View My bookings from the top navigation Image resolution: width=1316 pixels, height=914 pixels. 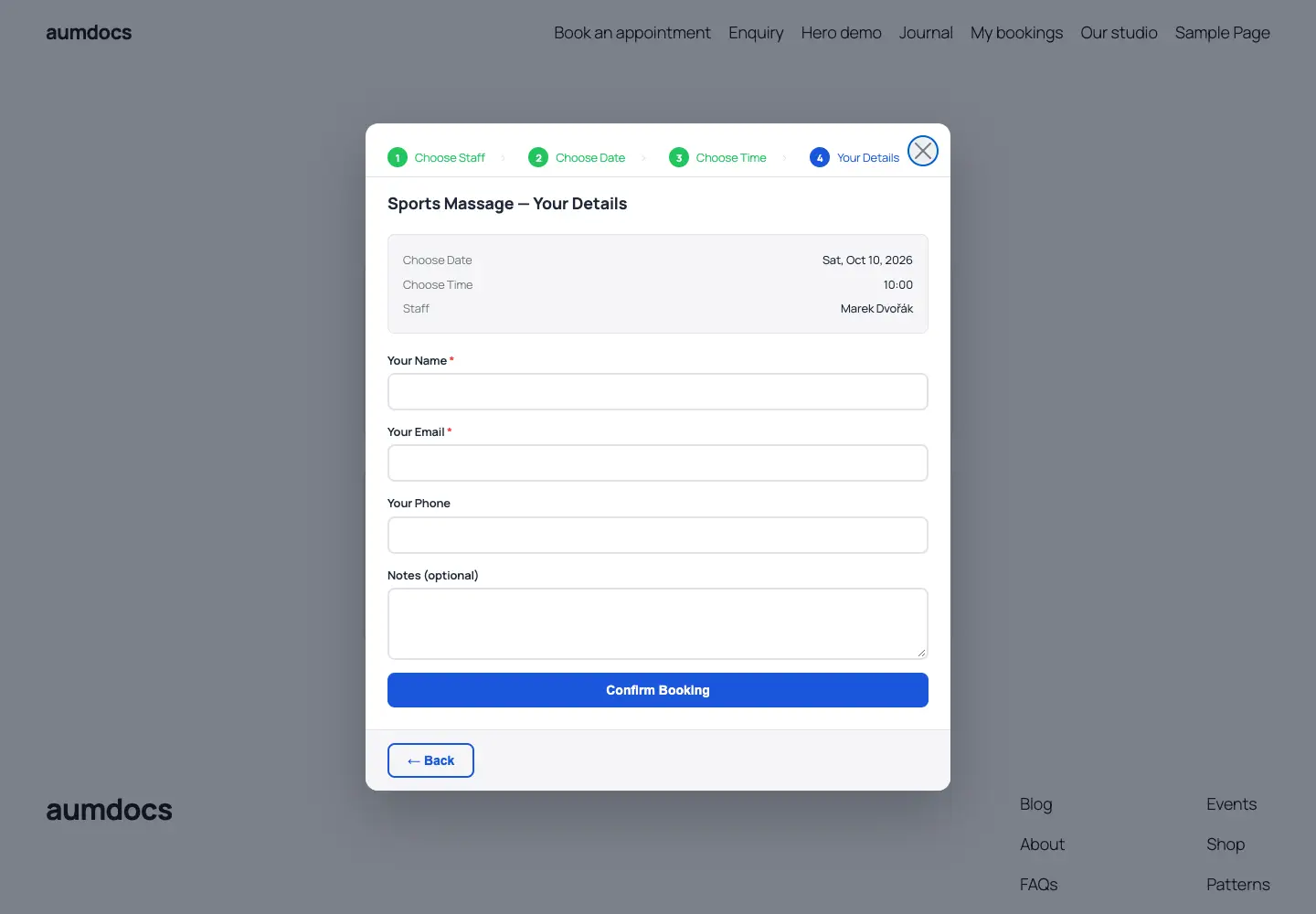1017,33
